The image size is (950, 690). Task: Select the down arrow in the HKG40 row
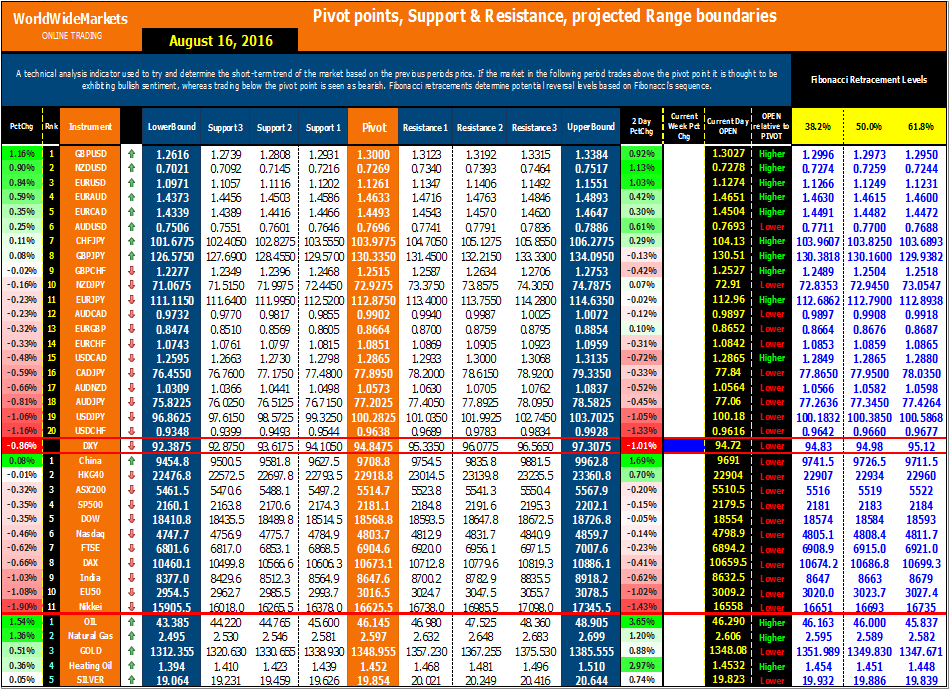pyautogui.click(x=131, y=476)
